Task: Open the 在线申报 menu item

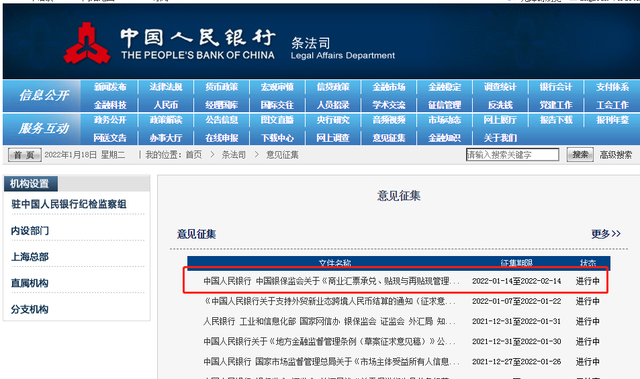Action: coord(222,138)
